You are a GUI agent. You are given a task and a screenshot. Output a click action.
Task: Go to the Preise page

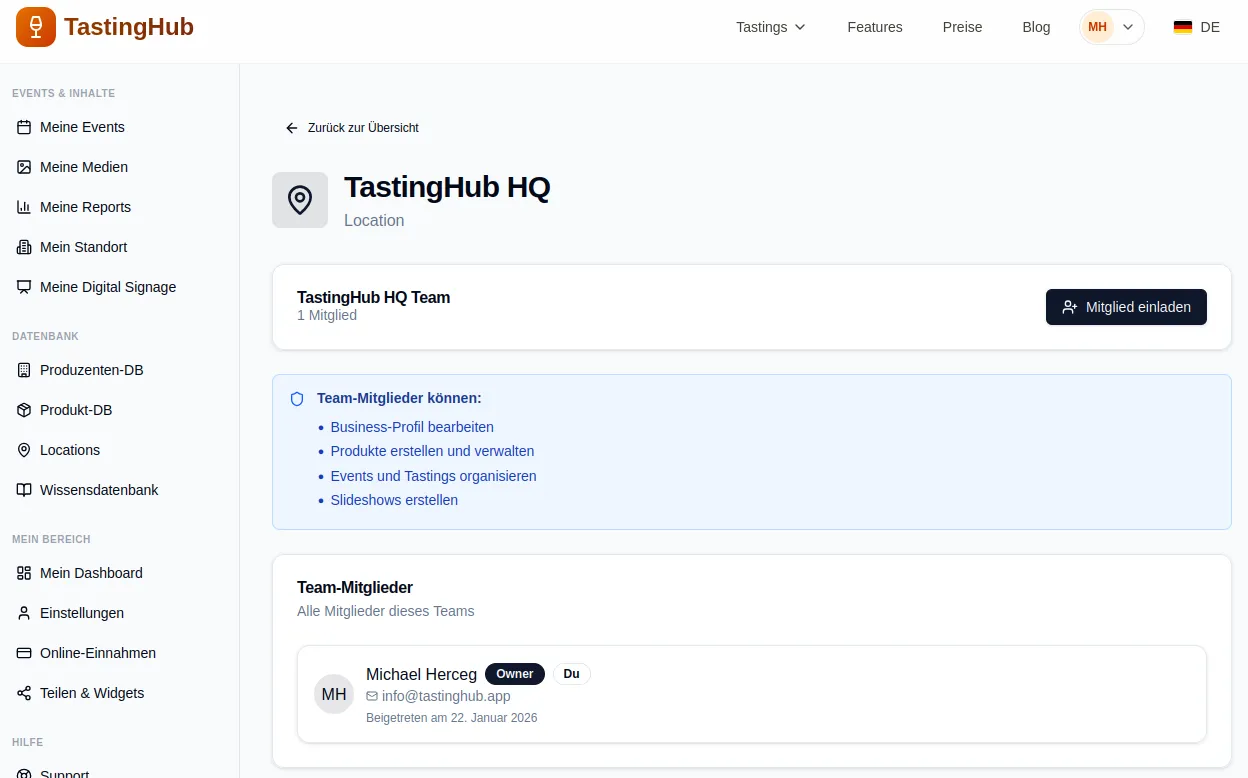962,27
